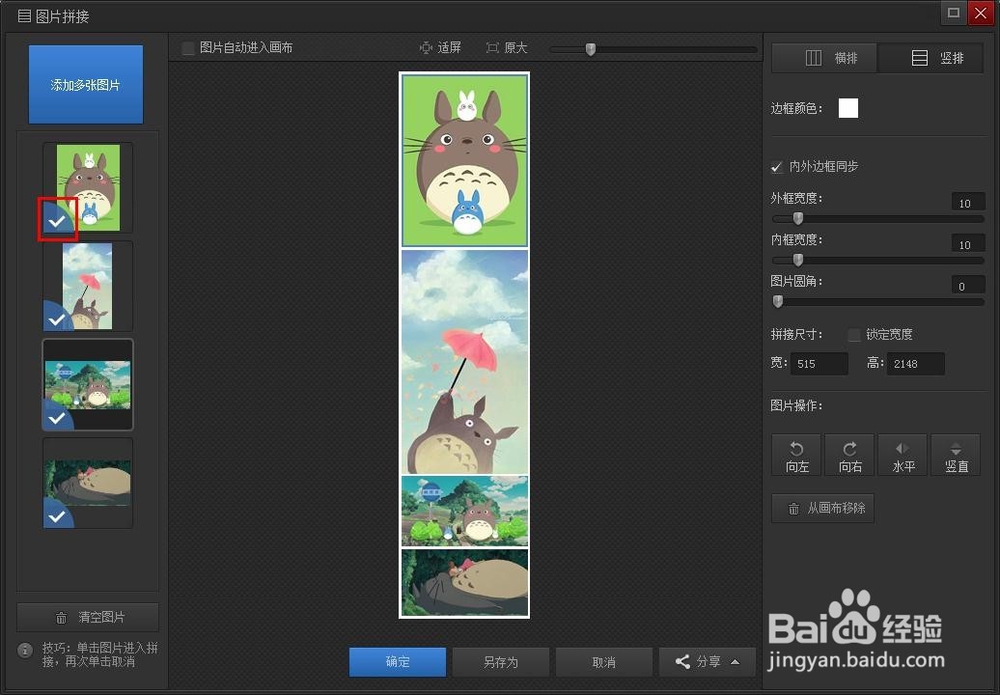Close the 图片拼接 window
1000x695 pixels.
981,13
